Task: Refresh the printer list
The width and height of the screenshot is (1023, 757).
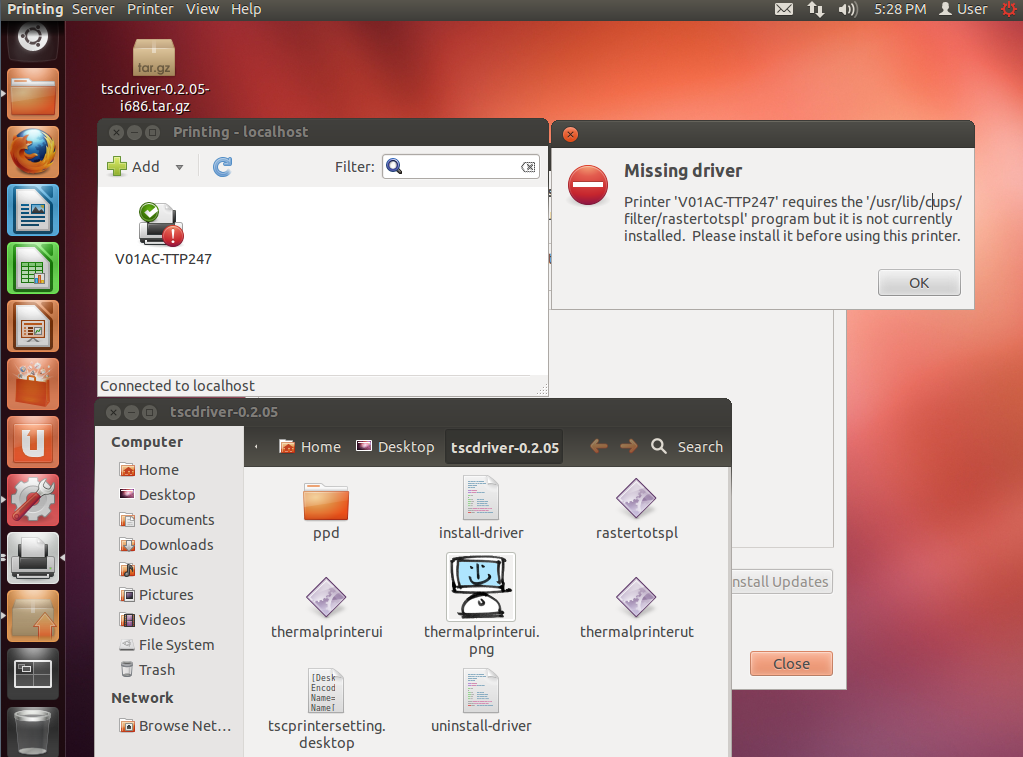Action: coord(221,166)
